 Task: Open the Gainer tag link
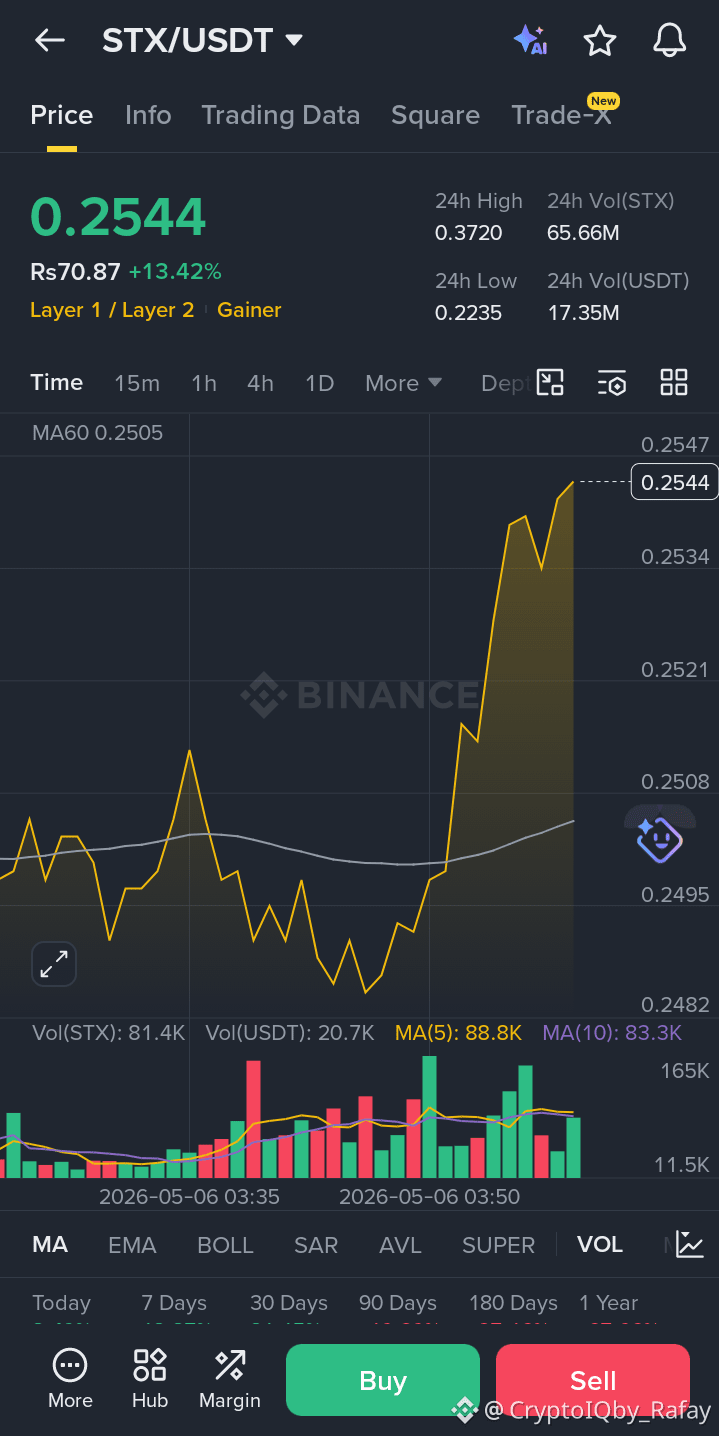[249, 310]
